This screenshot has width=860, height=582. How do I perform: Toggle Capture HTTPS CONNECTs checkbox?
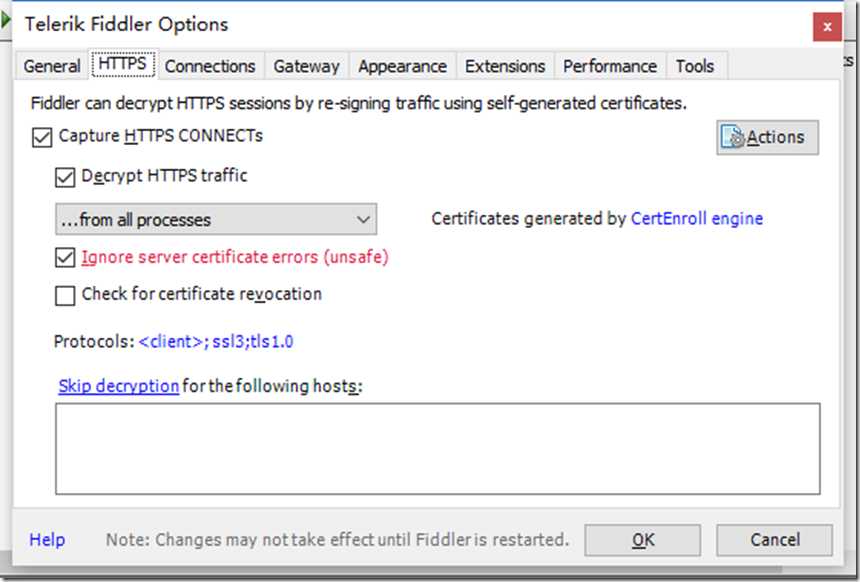pos(42,137)
